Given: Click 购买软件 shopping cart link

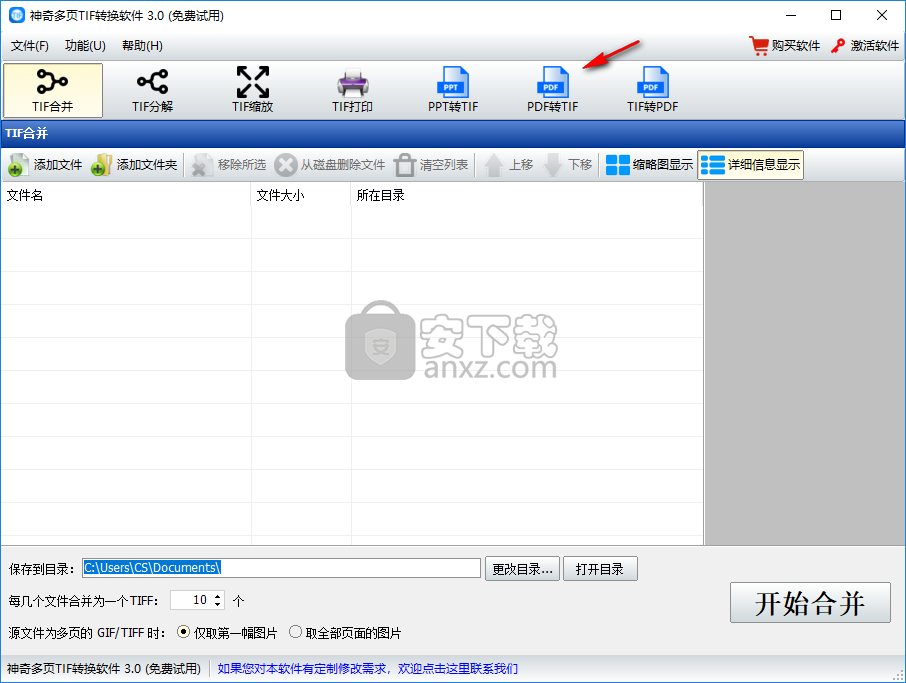Looking at the screenshot, I should point(785,46).
